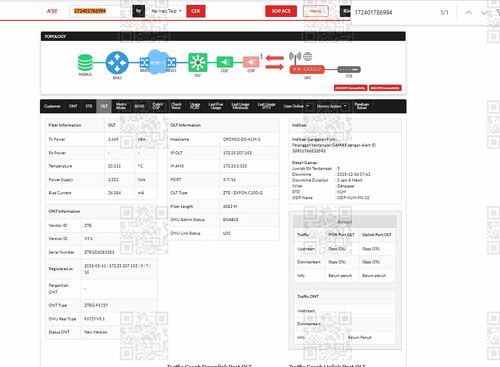Viewport: 500px width, 367px height.
Task: Go to previous find result arrow
Action: [469, 13]
